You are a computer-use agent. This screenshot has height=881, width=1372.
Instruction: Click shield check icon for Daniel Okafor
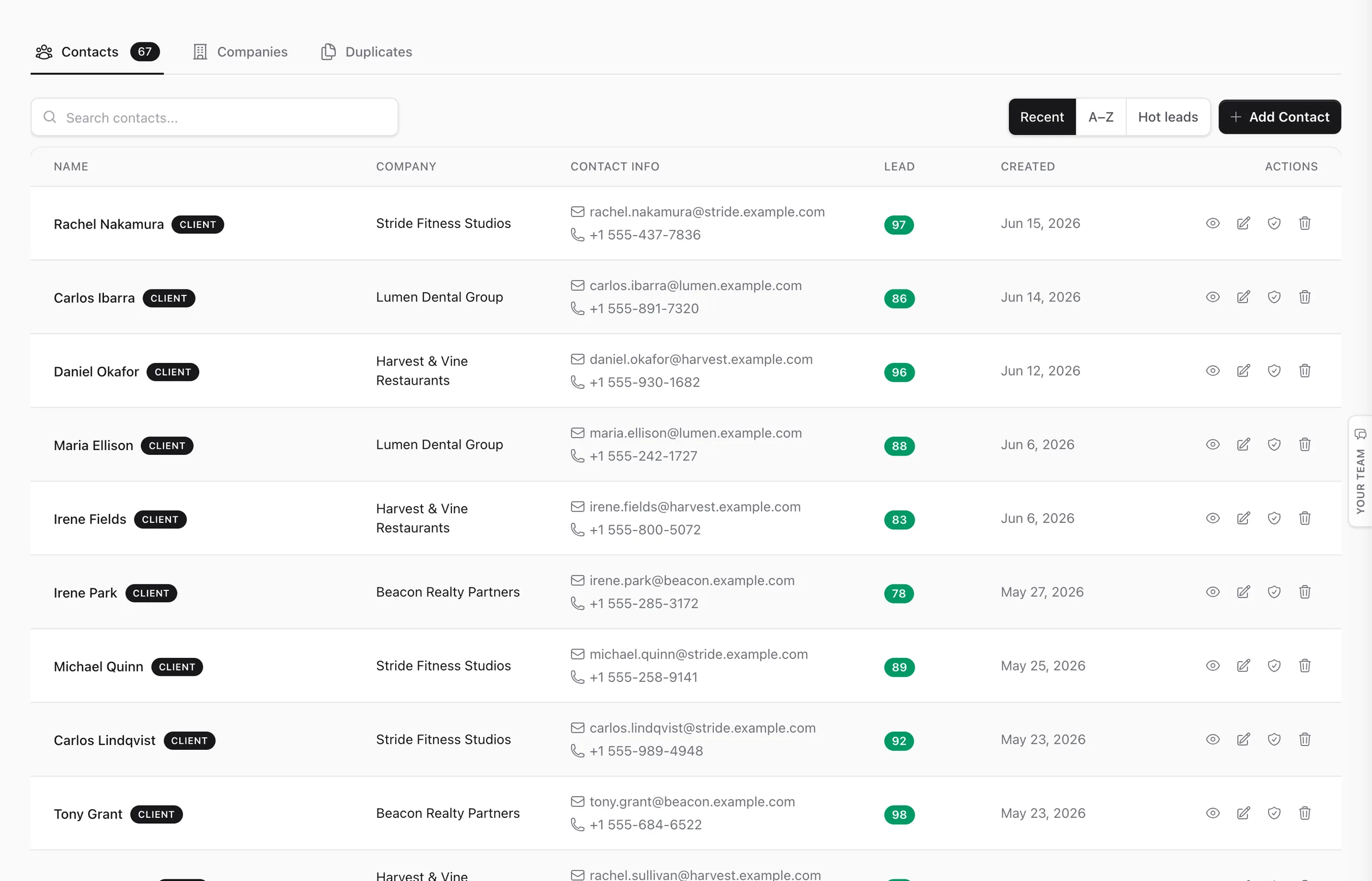click(1273, 371)
